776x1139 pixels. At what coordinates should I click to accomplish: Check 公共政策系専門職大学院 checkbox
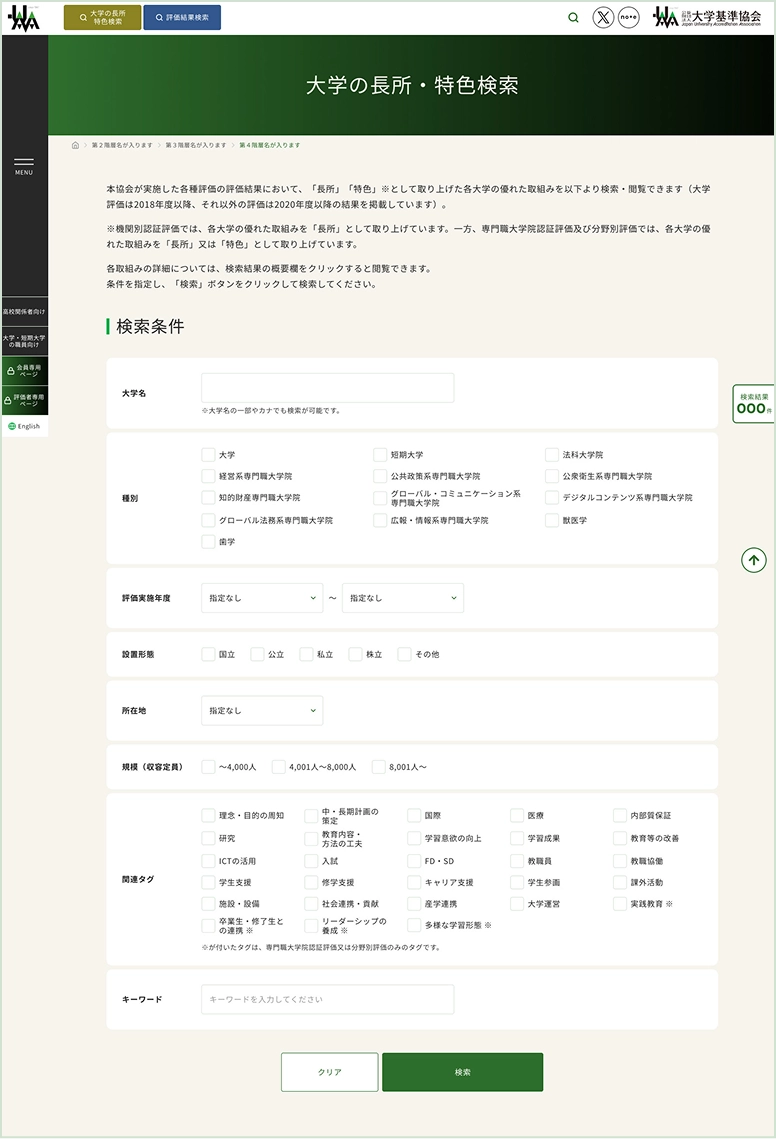(380, 477)
